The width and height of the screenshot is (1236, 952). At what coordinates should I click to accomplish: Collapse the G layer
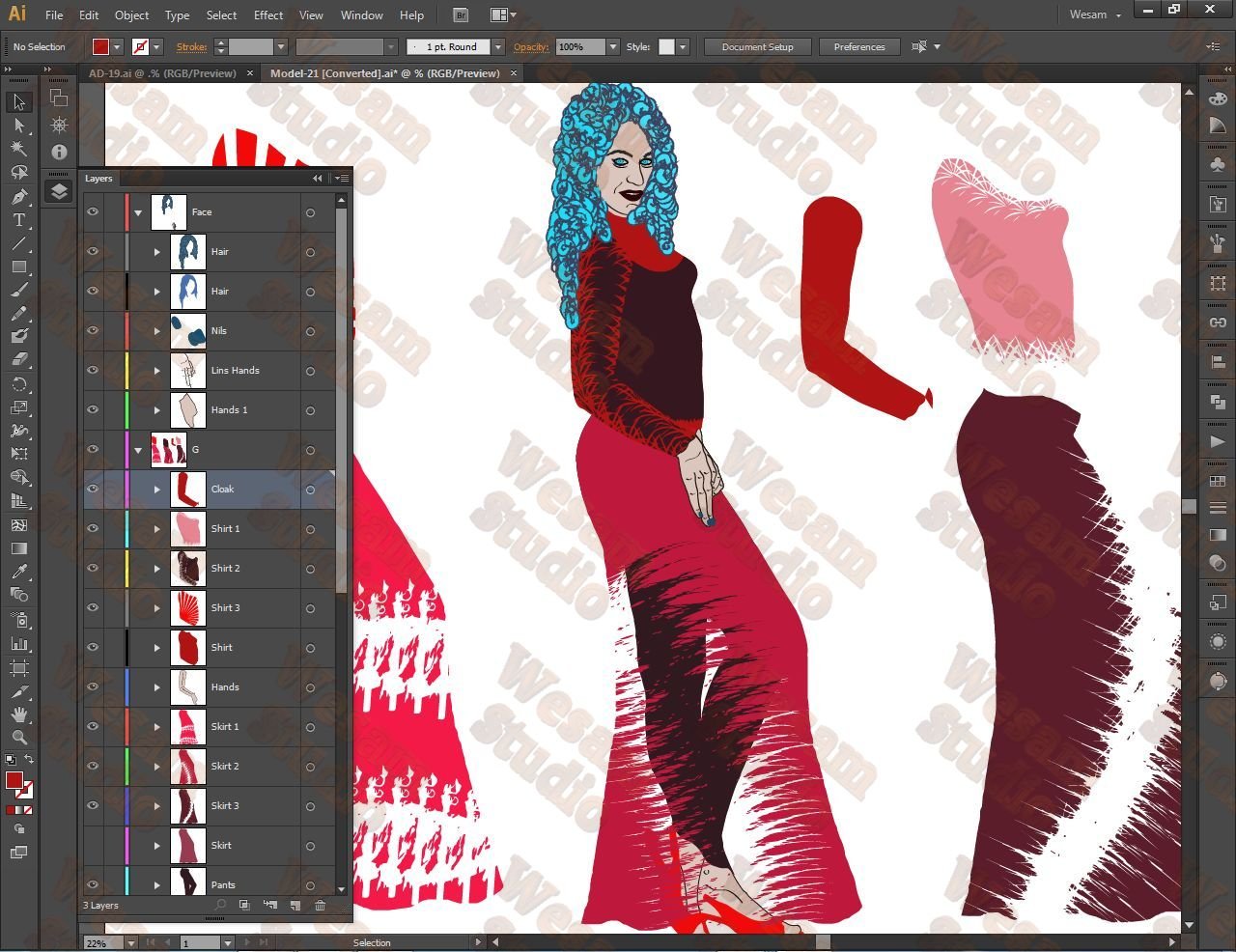tap(139, 450)
